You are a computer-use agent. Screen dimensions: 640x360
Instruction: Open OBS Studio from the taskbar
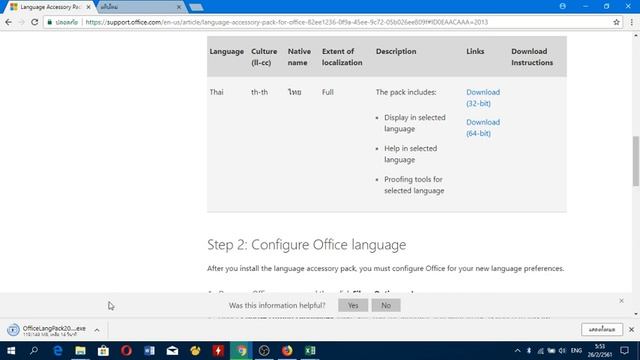click(264, 351)
